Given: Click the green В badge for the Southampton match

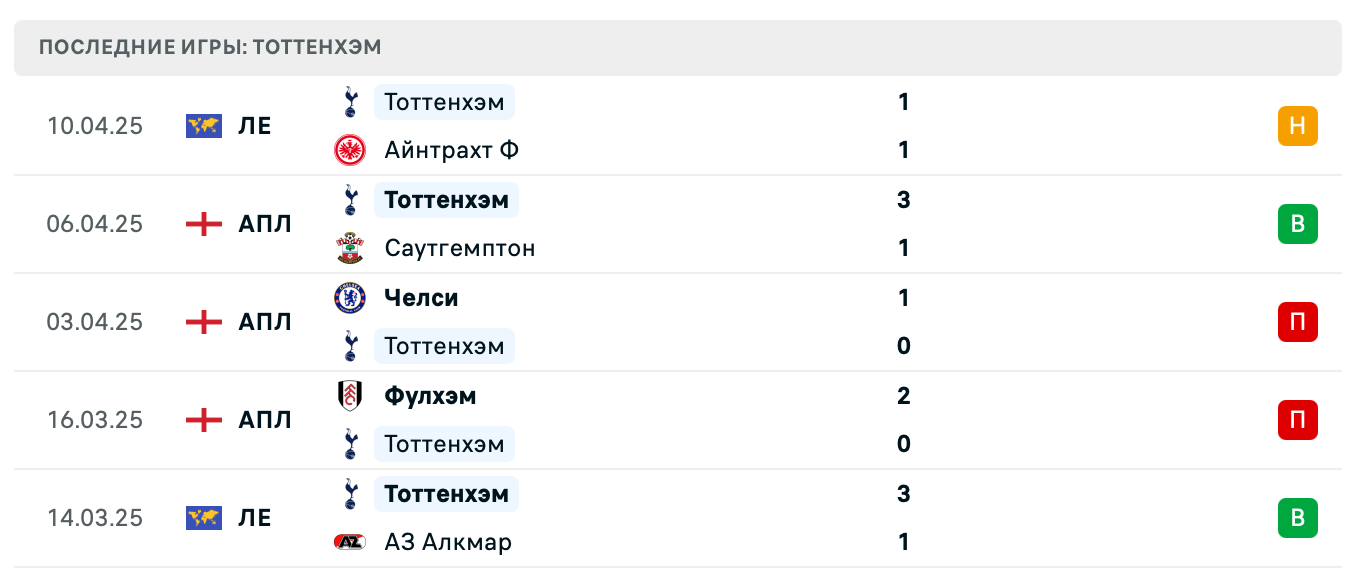Looking at the screenshot, I should pyautogui.click(x=1298, y=224).
